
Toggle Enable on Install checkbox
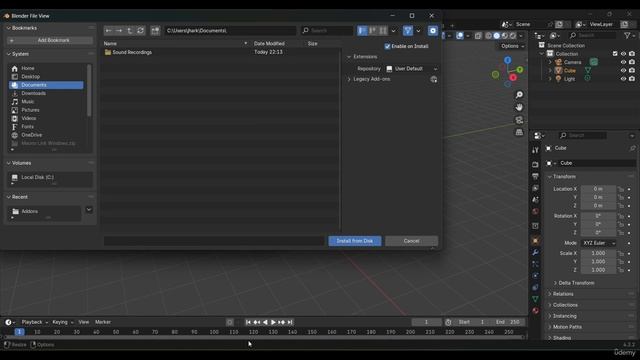click(x=387, y=46)
